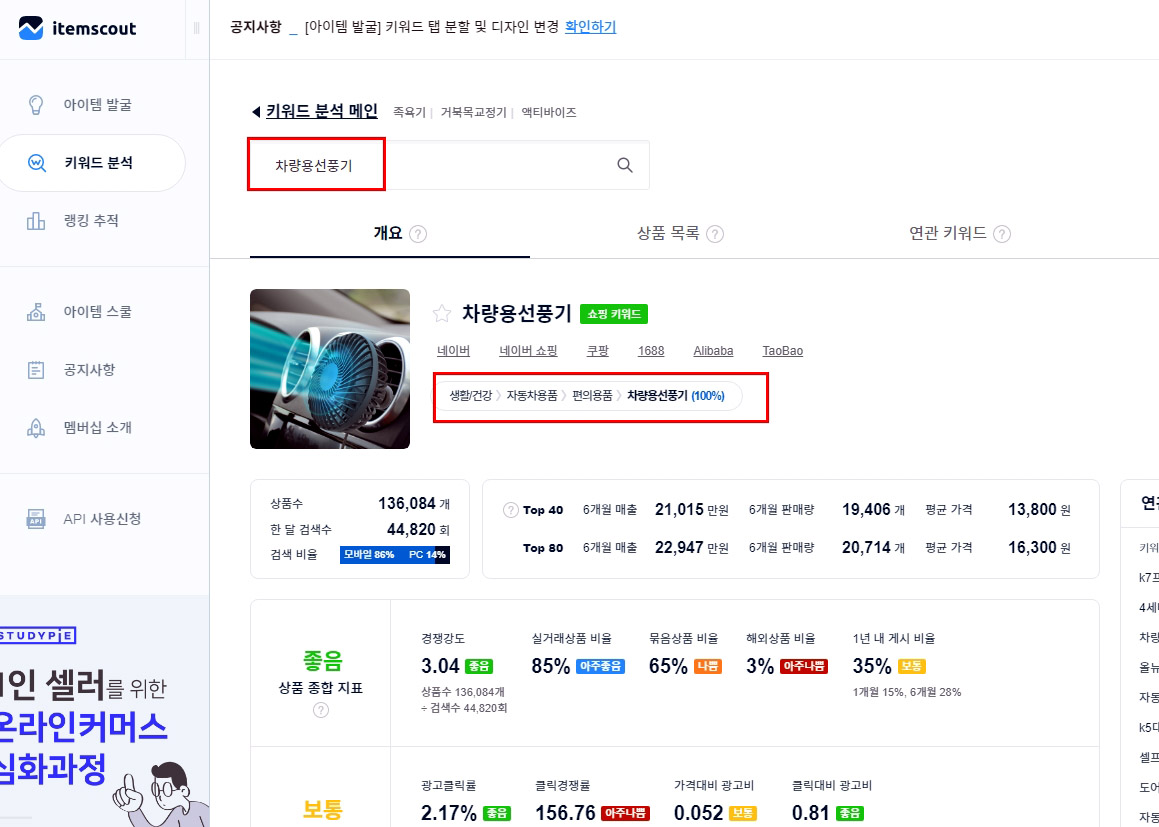Screen dimensions: 1159x827
Task: Open the TaoBao link
Action: tap(782, 350)
